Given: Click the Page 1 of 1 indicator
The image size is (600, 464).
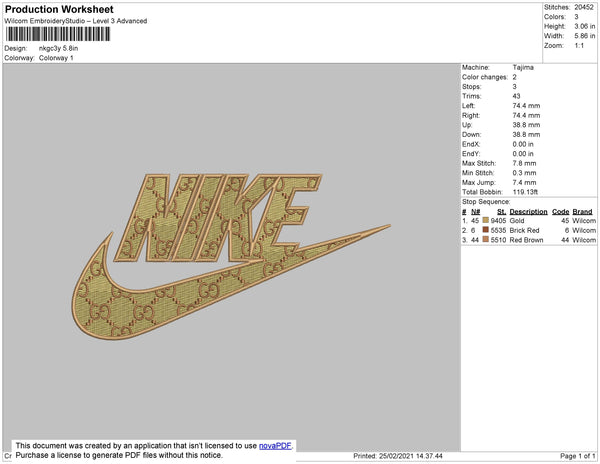Looking at the screenshot, I should [x=578, y=456].
